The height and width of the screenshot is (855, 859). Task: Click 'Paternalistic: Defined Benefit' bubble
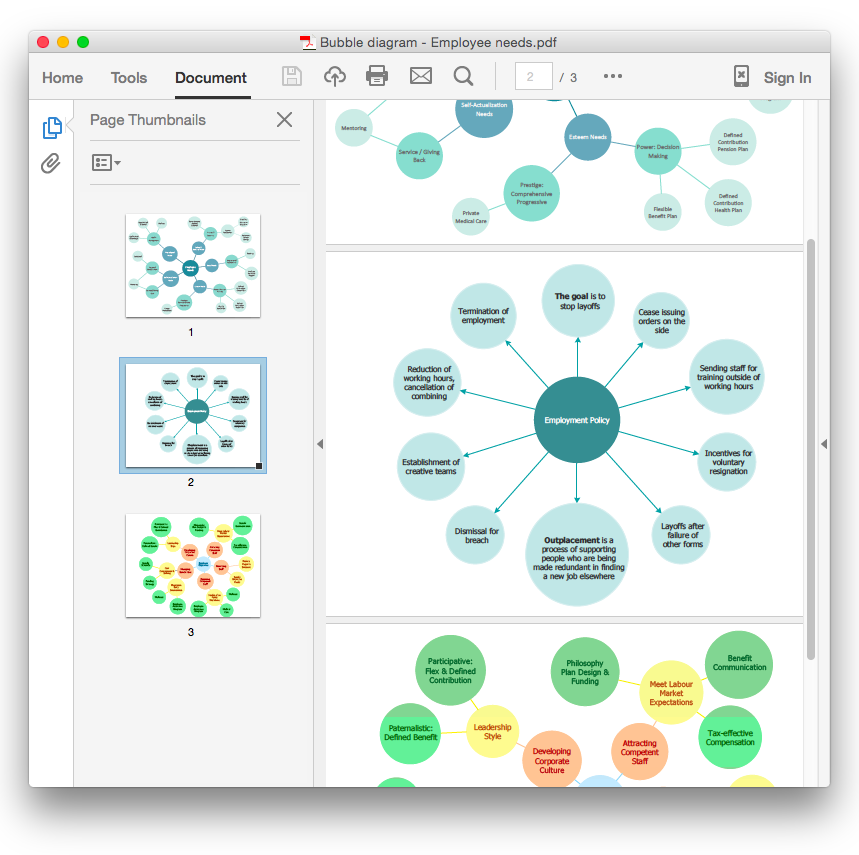click(410, 733)
